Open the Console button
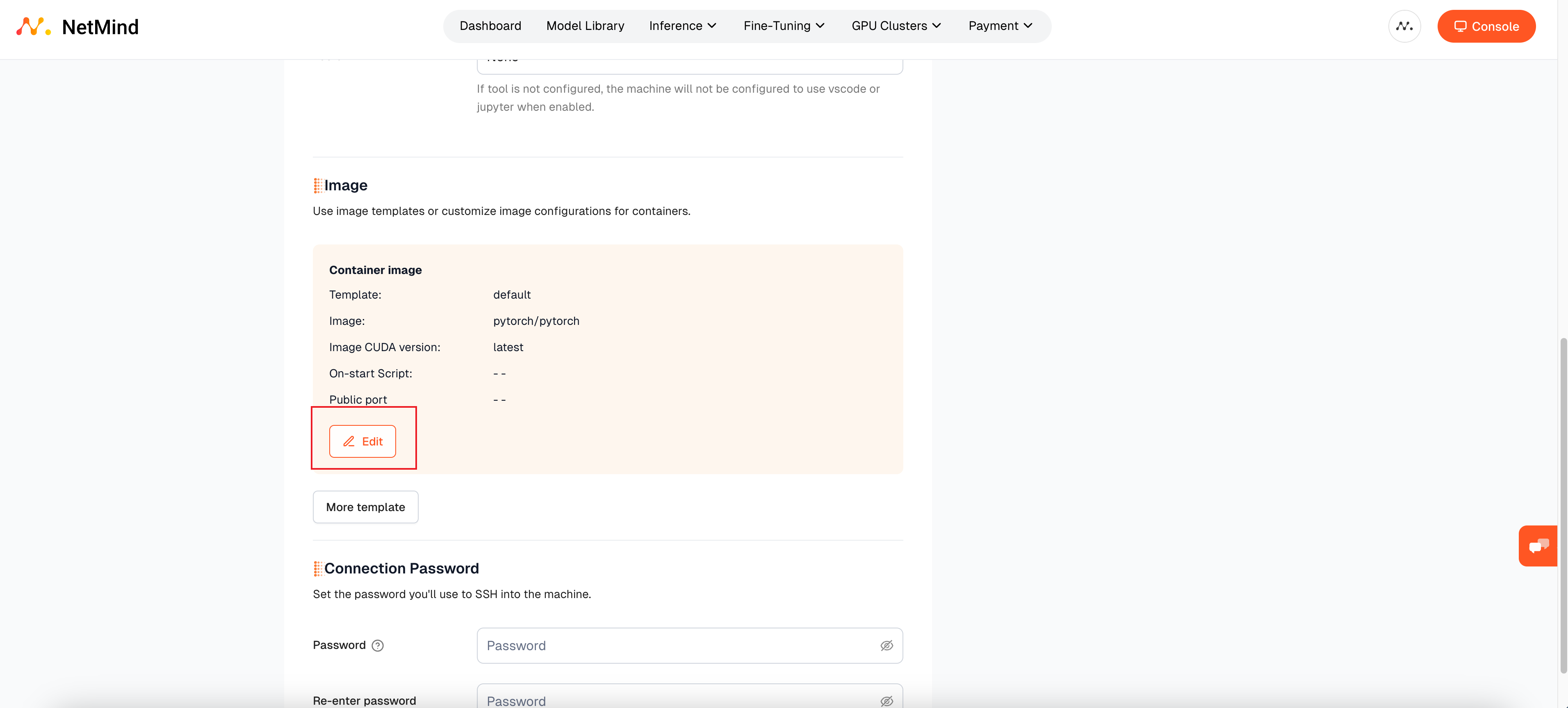Screen dimensions: 1568x708 pos(1486,26)
